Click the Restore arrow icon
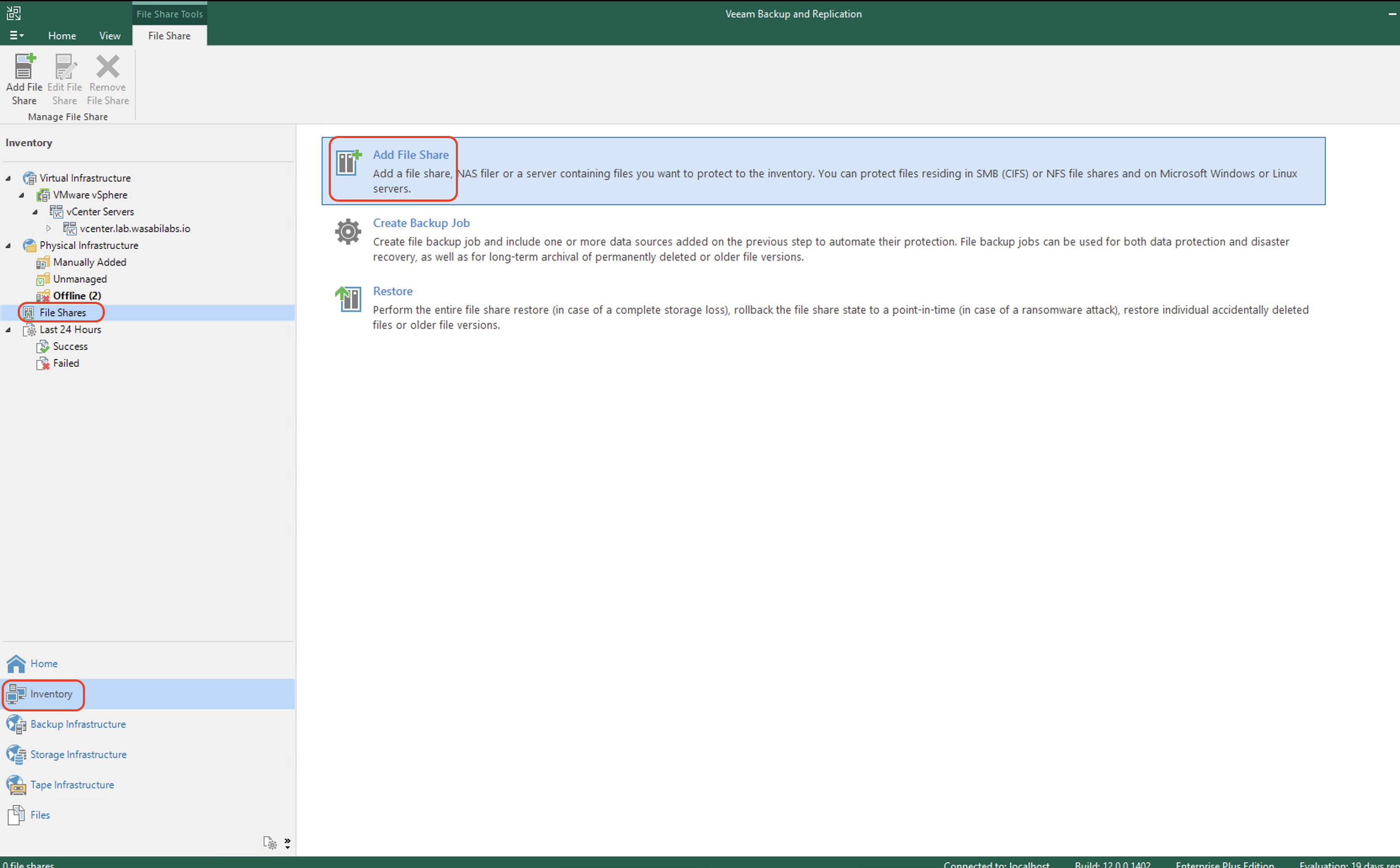The width and height of the screenshot is (1400, 868). tap(348, 299)
